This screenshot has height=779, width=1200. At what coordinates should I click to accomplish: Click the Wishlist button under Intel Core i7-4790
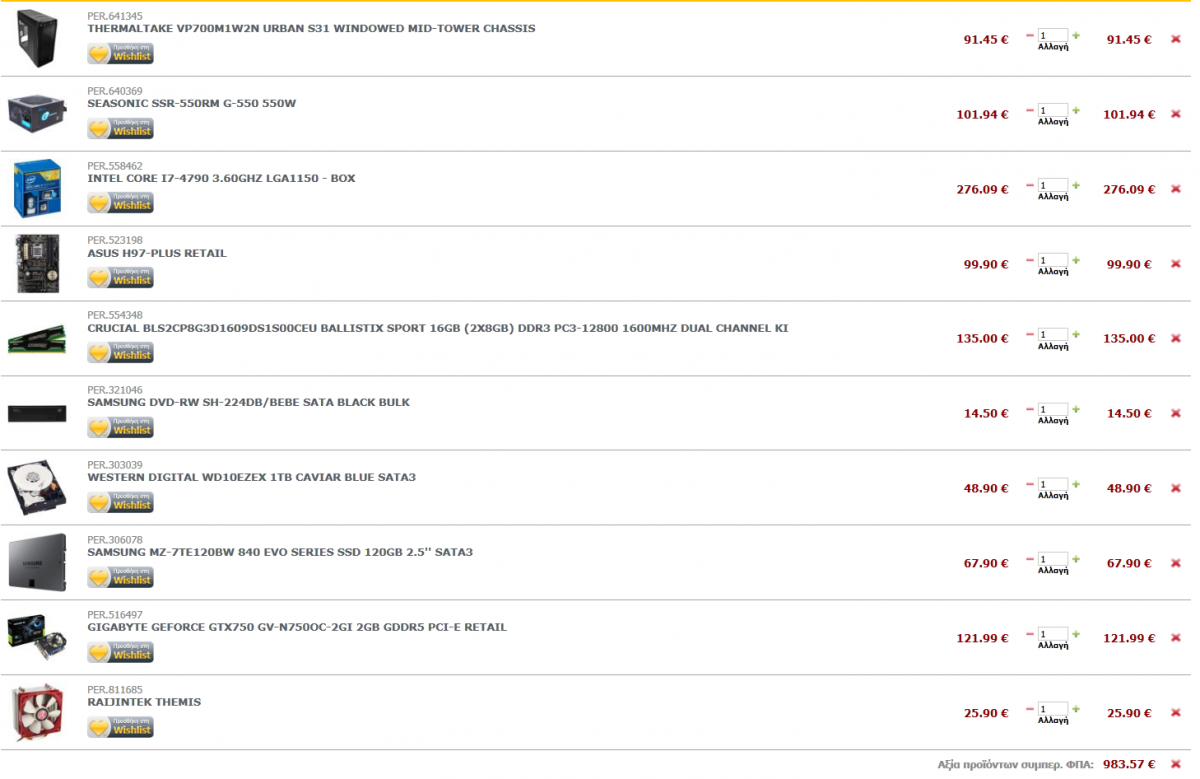(x=121, y=203)
